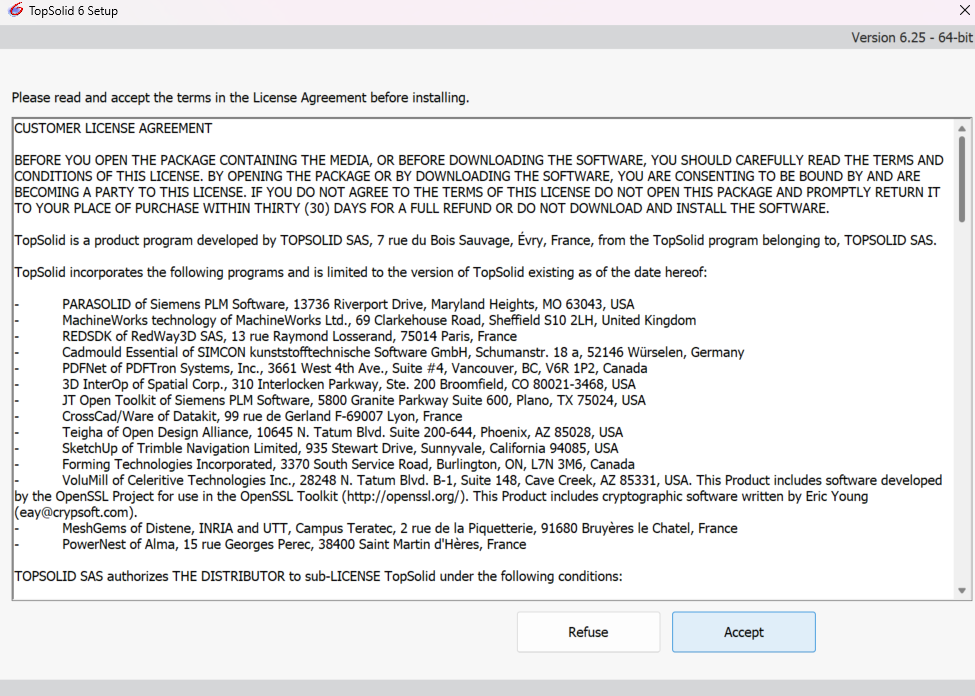975x696 pixels.
Task: Click the 'TopSolid is a product program' sentence
Action: pos(476,240)
